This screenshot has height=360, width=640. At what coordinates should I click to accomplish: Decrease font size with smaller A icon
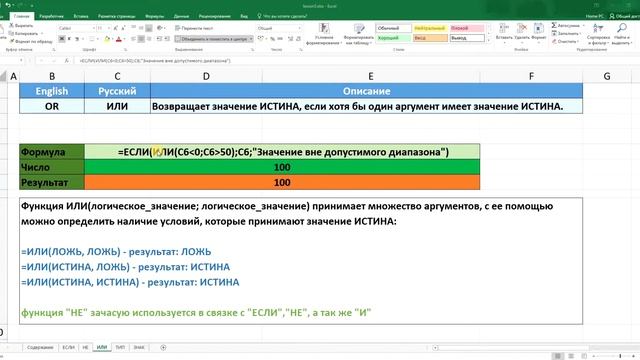[123, 28]
